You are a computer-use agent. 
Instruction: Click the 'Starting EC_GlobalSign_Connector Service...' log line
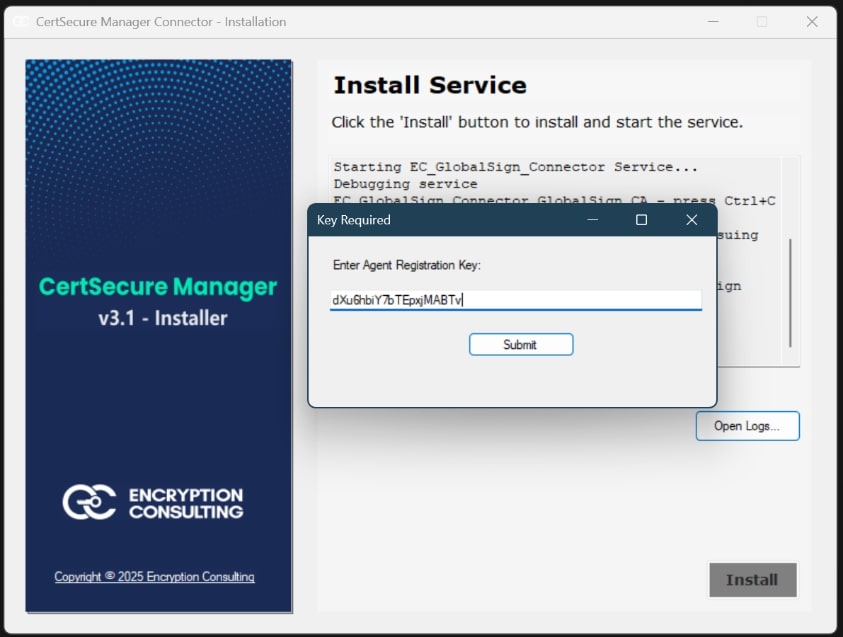516,167
